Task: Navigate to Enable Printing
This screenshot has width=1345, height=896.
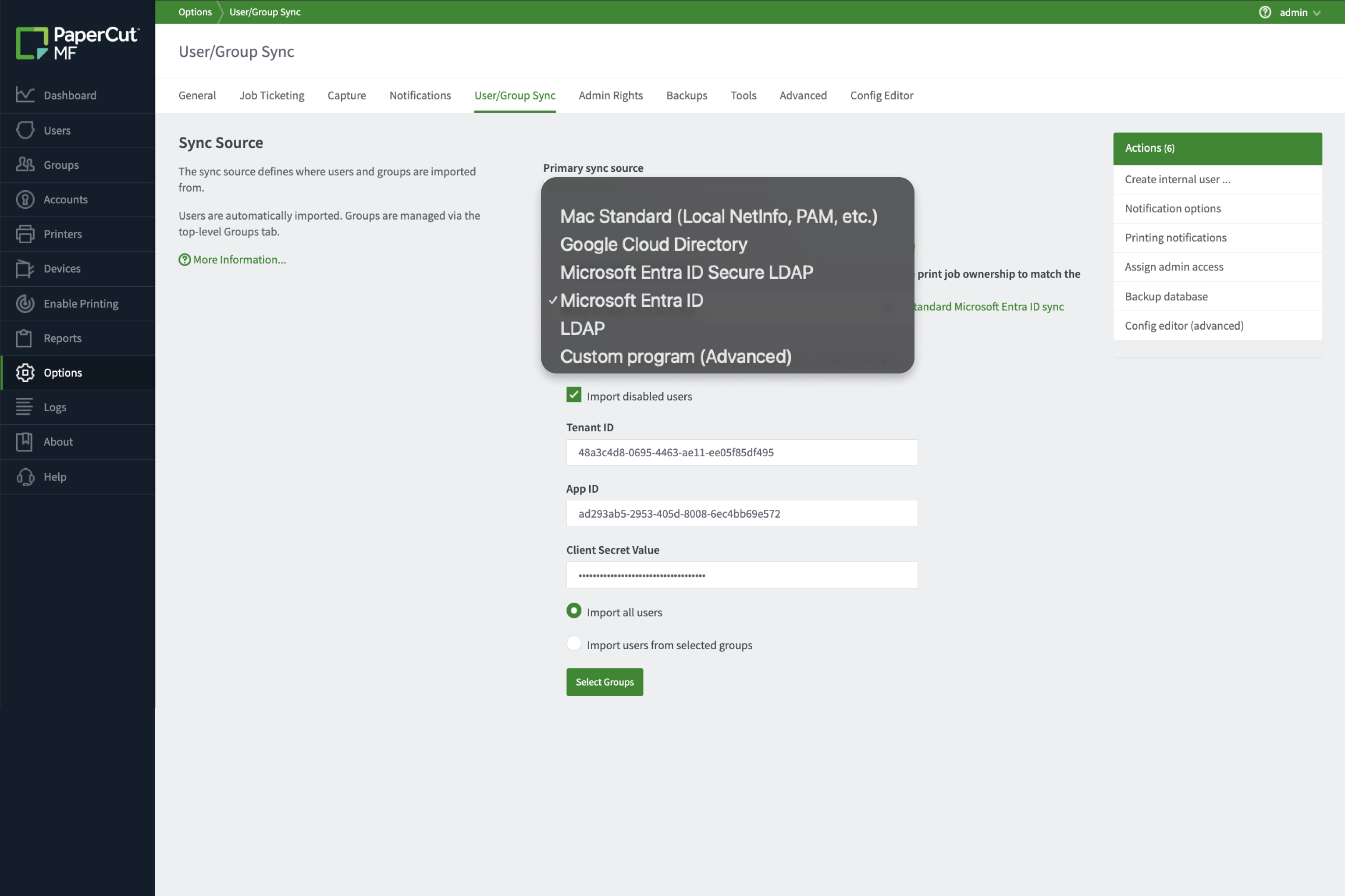Action: pos(81,303)
